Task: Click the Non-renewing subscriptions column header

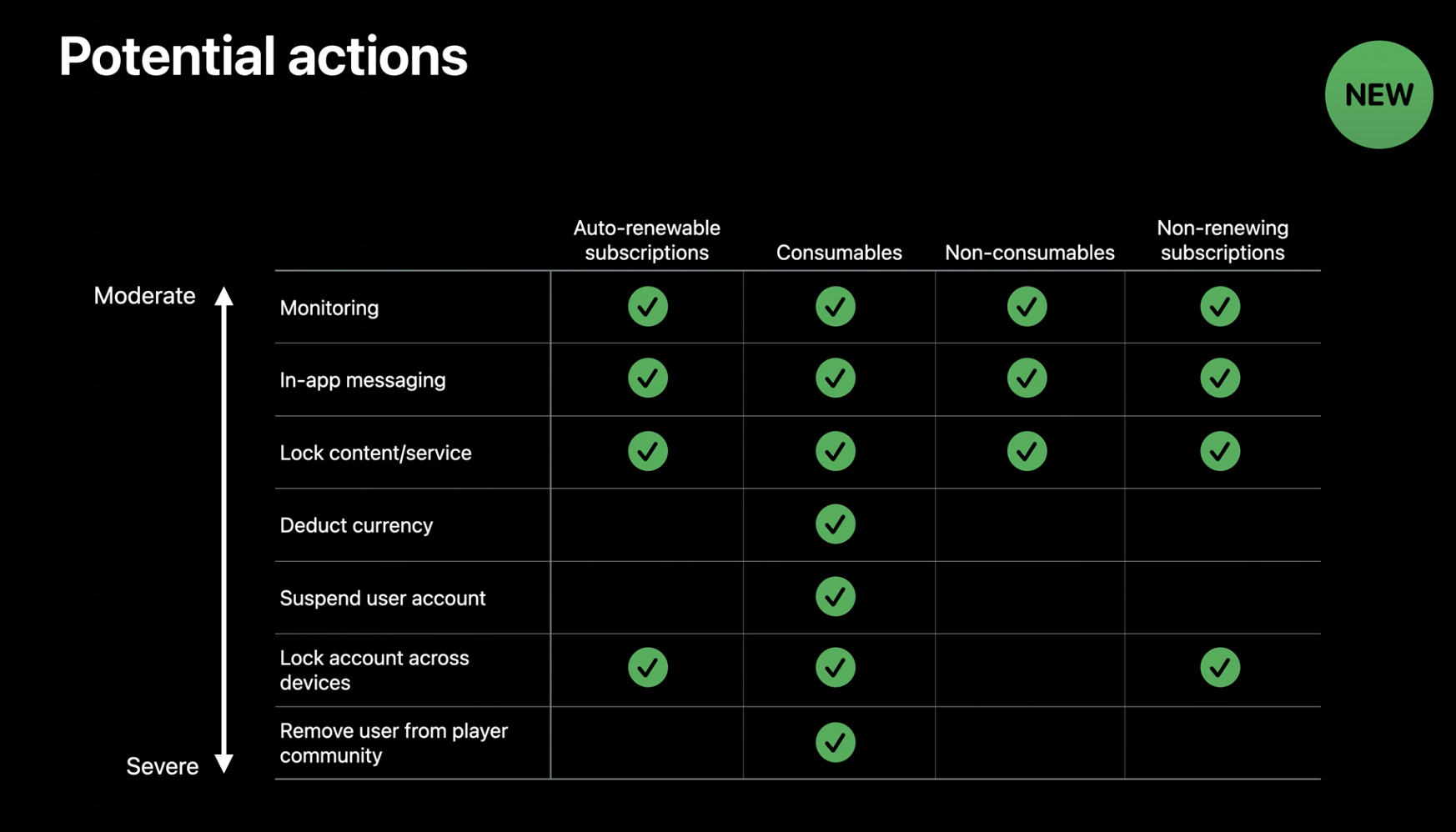Action: (1223, 240)
